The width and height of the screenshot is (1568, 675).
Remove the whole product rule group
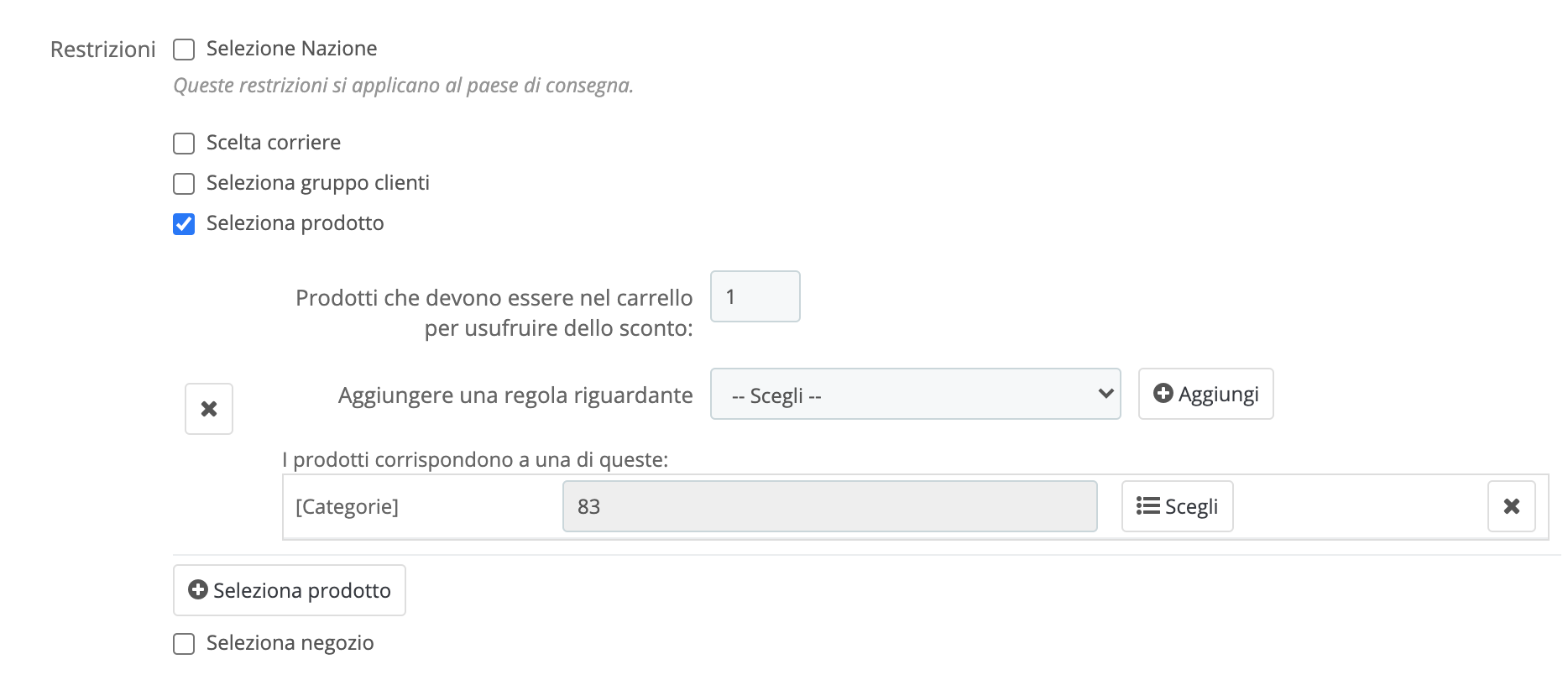pos(209,409)
